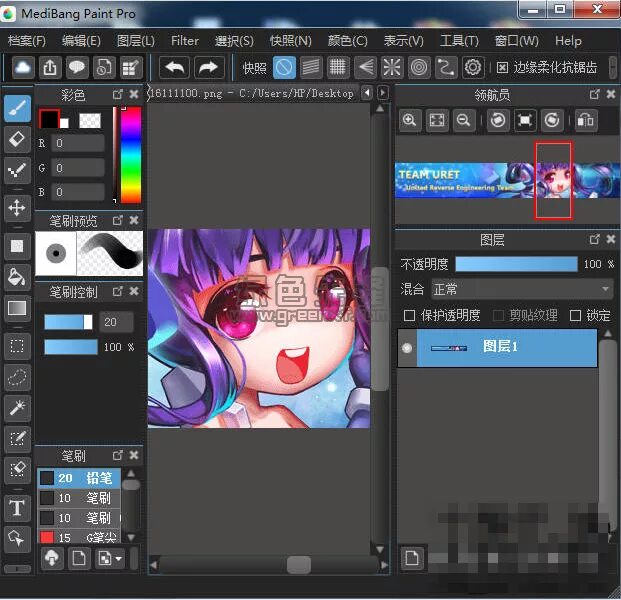Check the Protect Alpha (保护透明度) checkbox

pyautogui.click(x=409, y=316)
